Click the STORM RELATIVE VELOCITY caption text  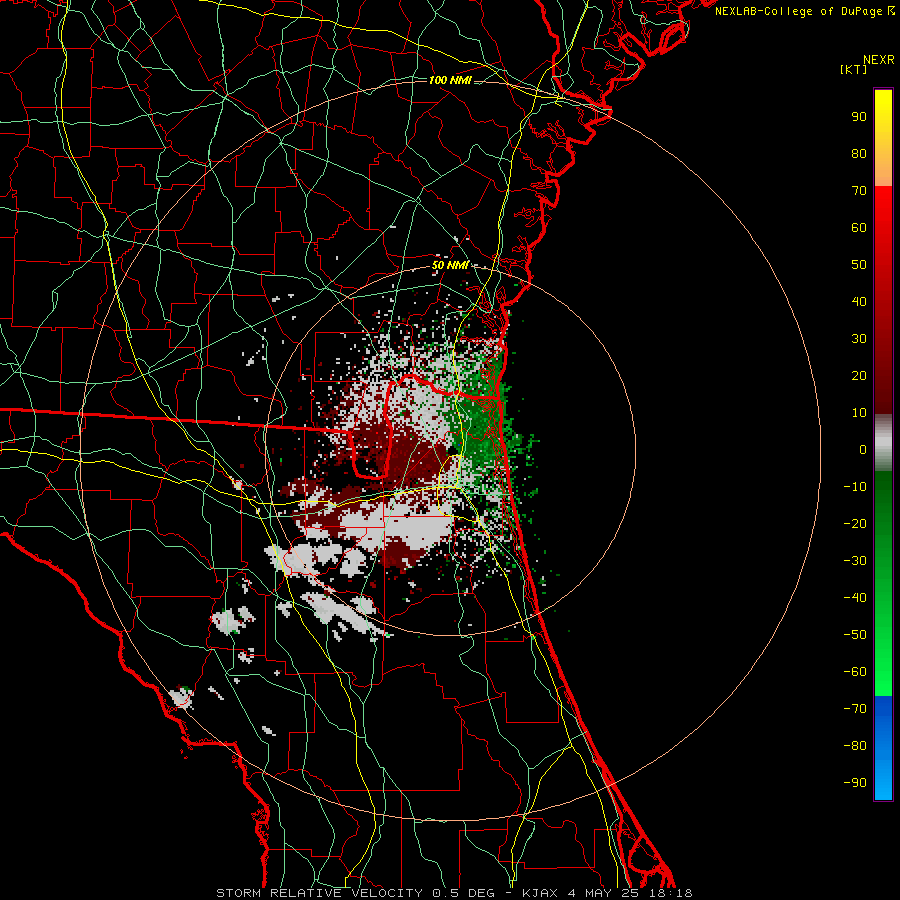(319, 893)
